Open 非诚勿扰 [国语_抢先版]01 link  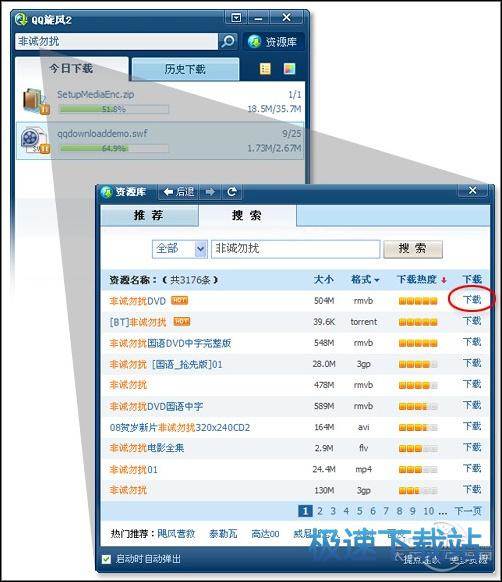(x=166, y=364)
